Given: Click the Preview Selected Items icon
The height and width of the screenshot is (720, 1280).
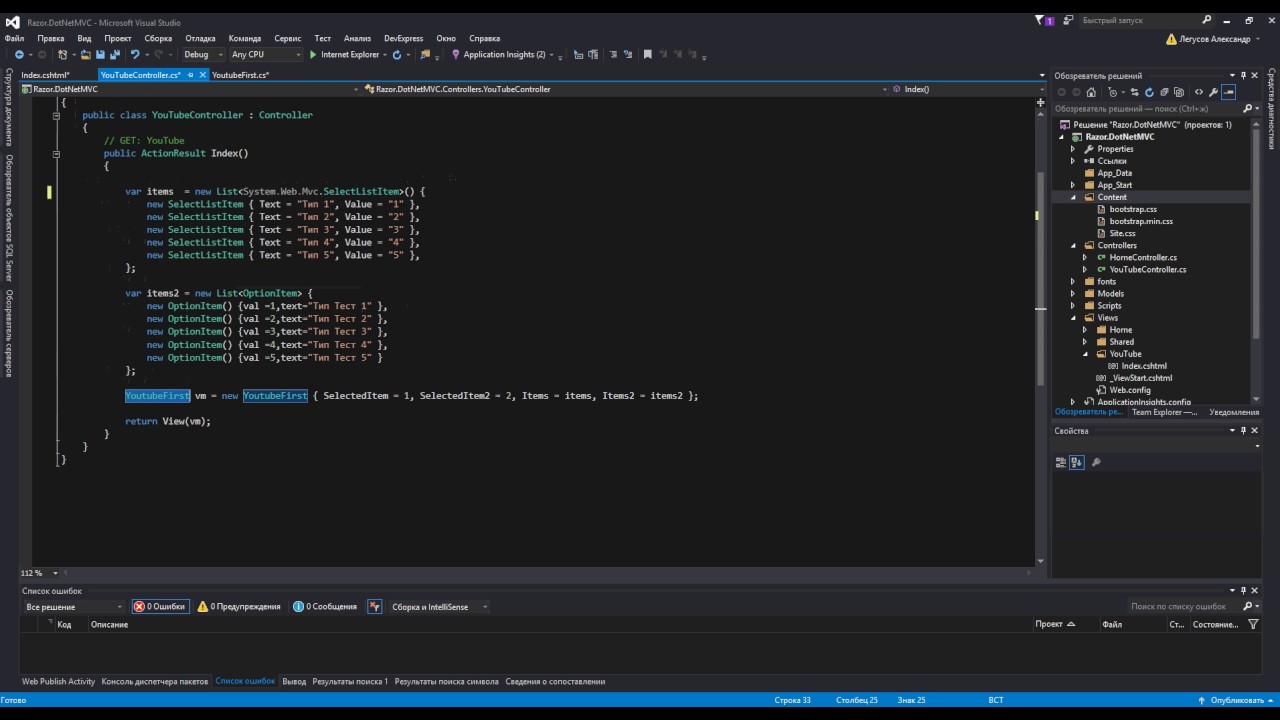Looking at the screenshot, I should pos(1228,92).
